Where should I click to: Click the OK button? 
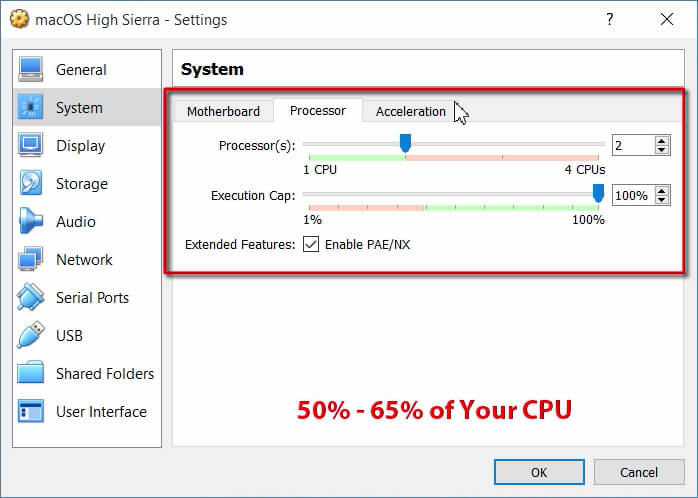539,472
